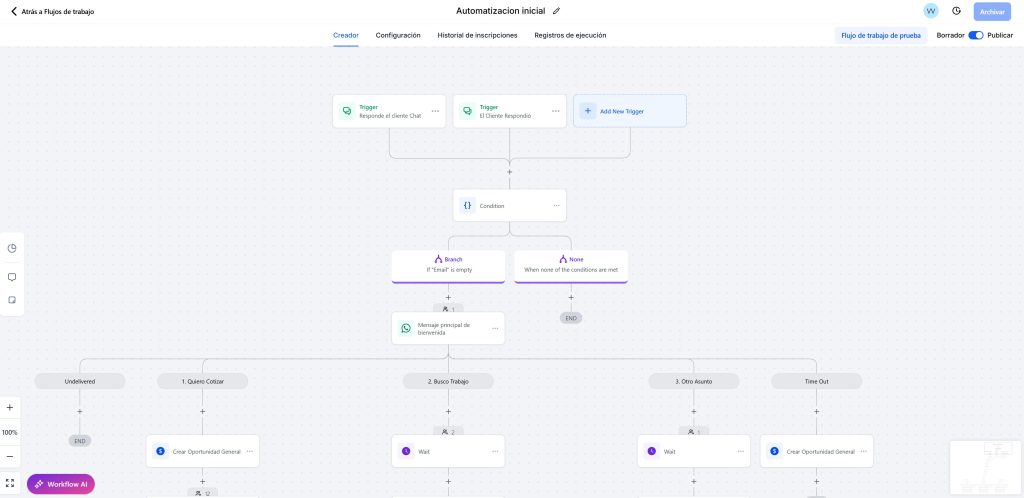Switch to the Configuración tab
This screenshot has width=1024, height=498.
[x=398, y=35]
